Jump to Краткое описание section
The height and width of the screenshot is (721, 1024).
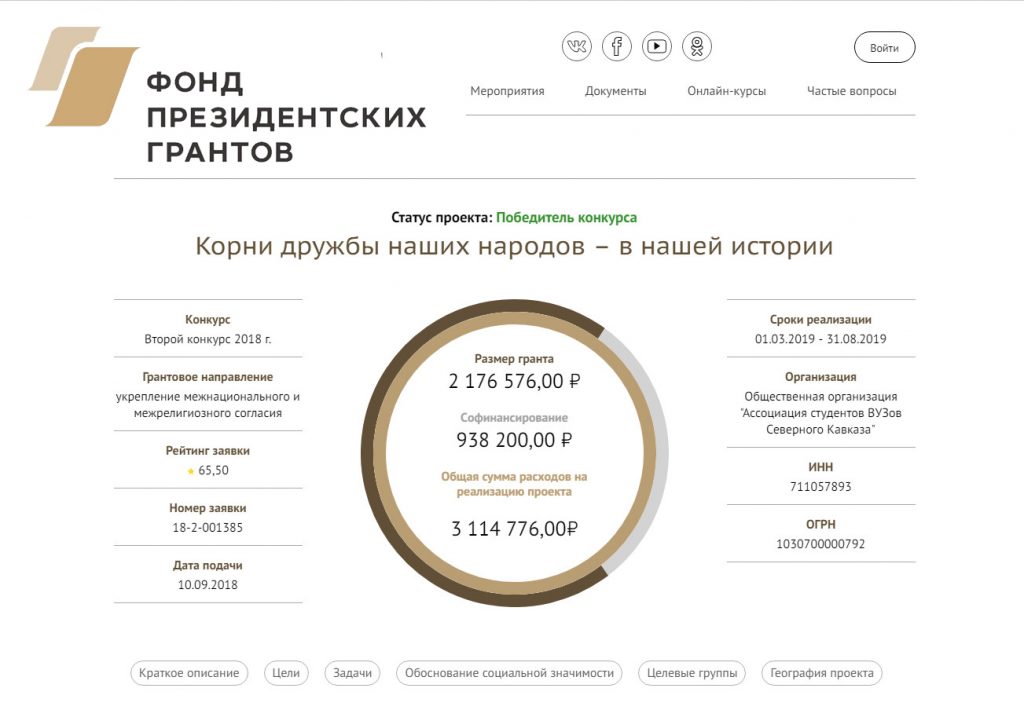(189, 673)
